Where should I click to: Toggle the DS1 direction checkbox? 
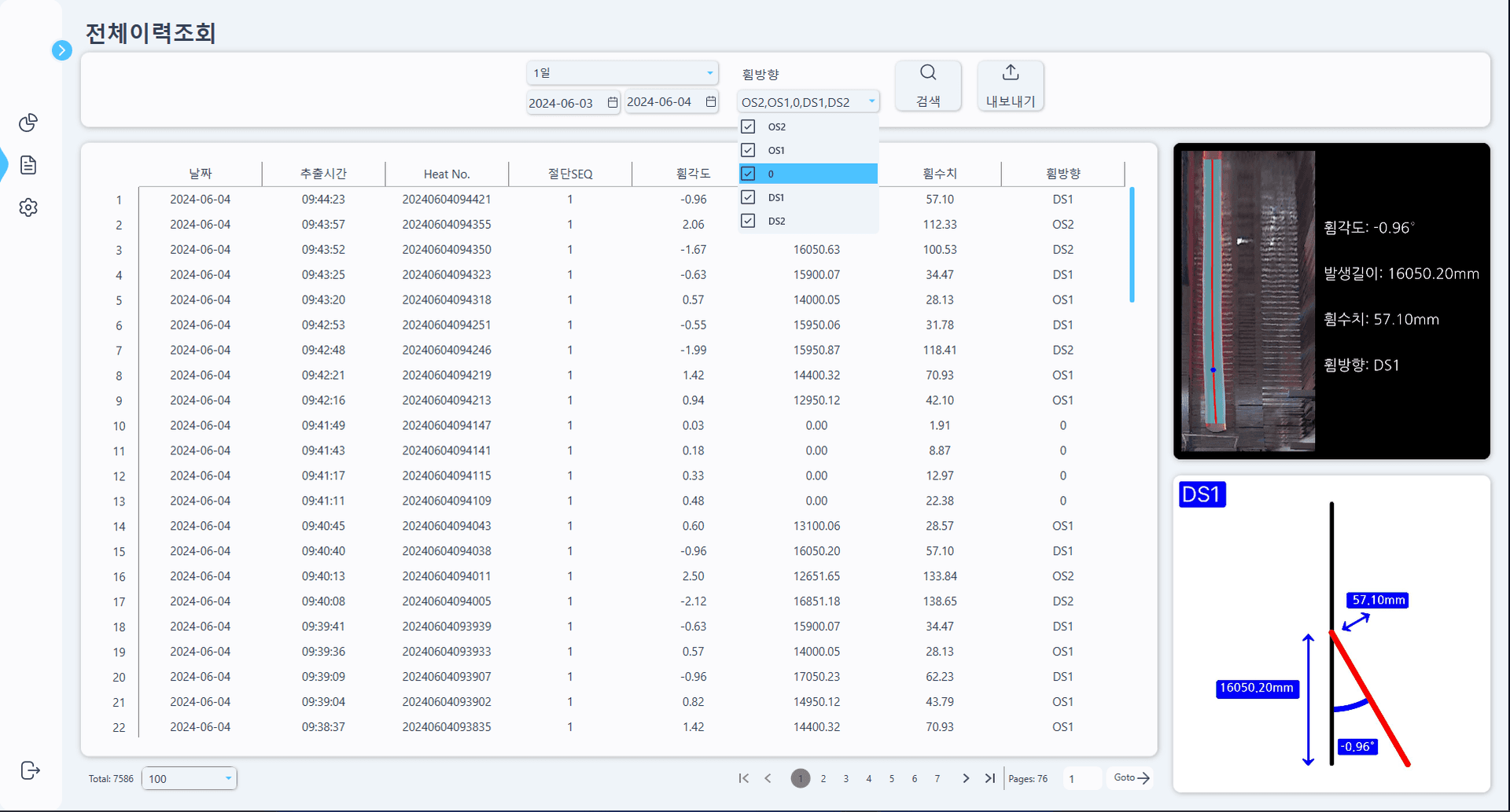tap(748, 197)
